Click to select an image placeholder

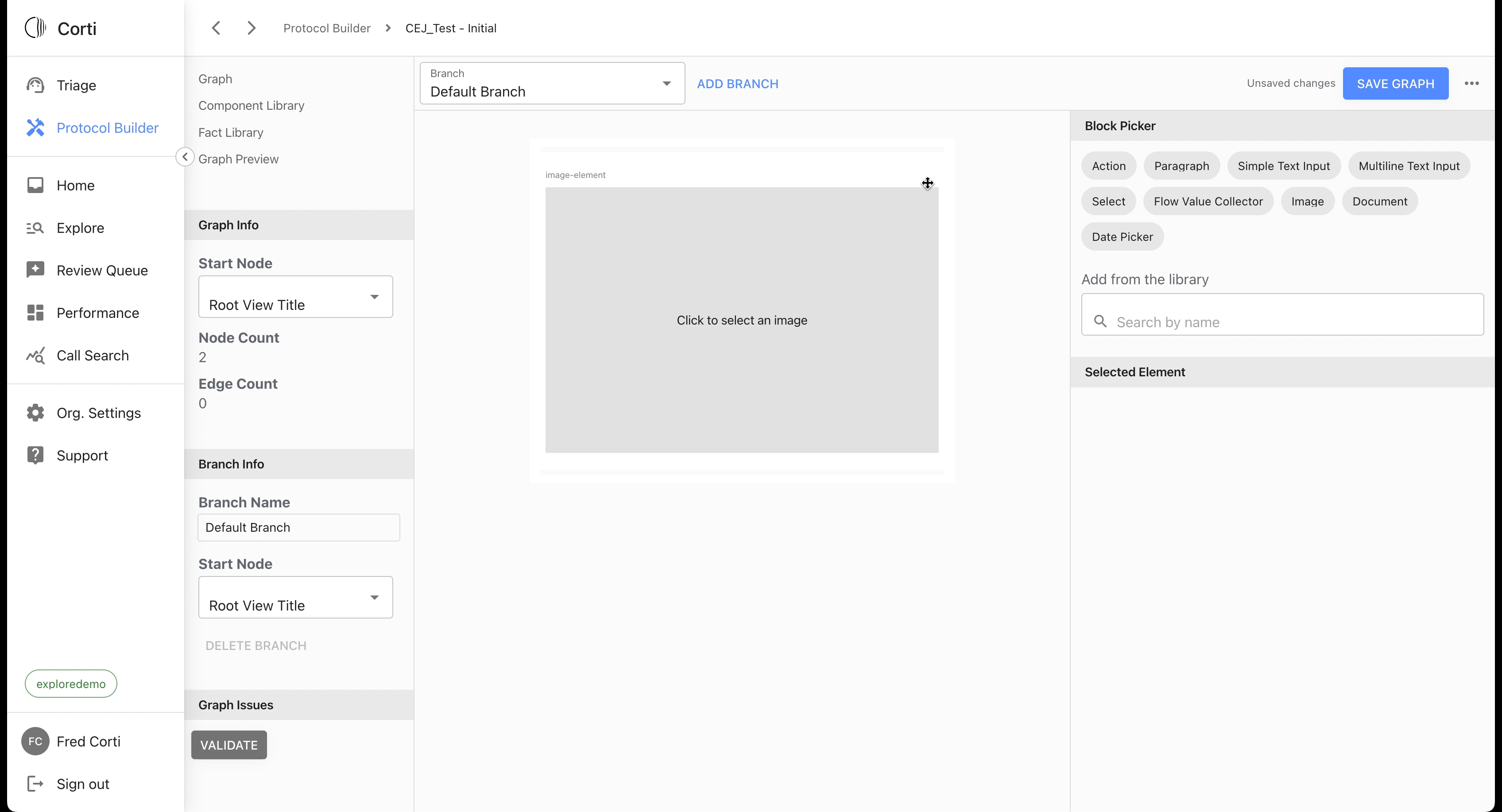(x=741, y=320)
